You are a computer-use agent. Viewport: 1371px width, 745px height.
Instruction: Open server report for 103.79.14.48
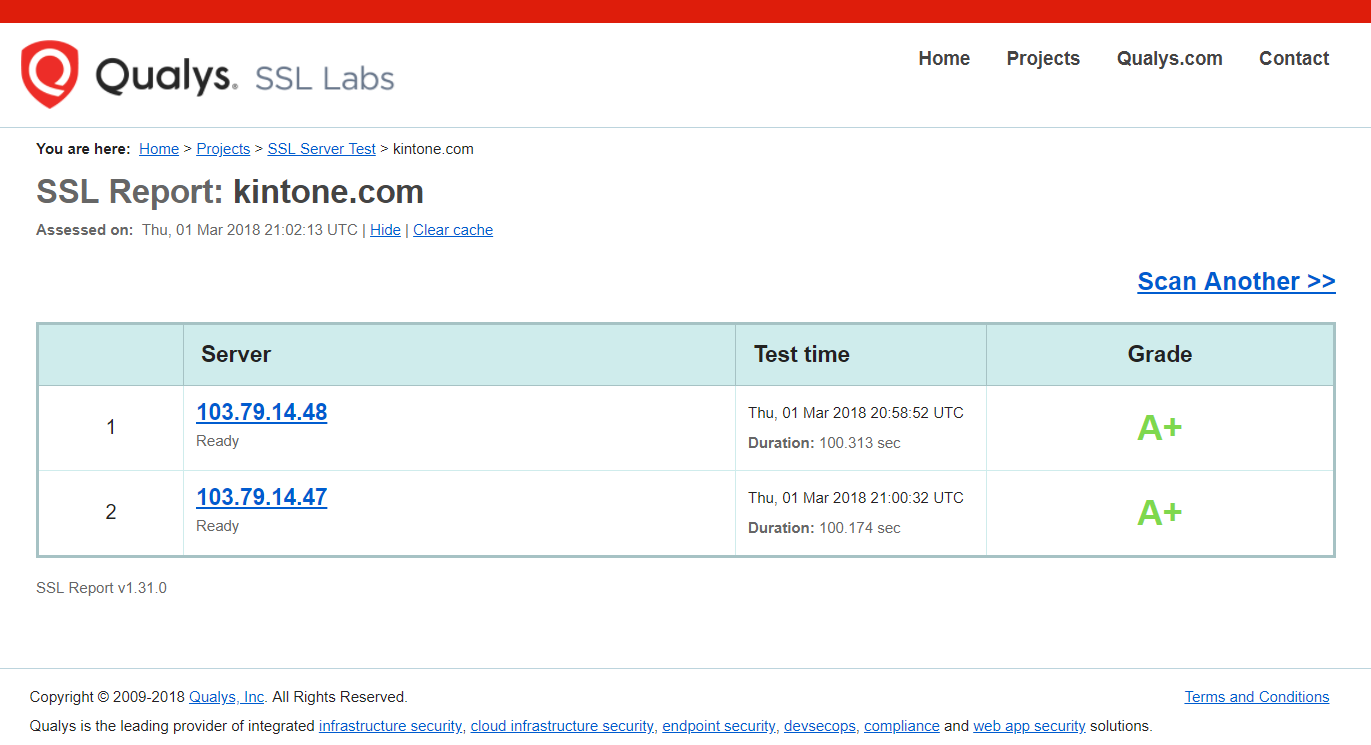click(262, 412)
